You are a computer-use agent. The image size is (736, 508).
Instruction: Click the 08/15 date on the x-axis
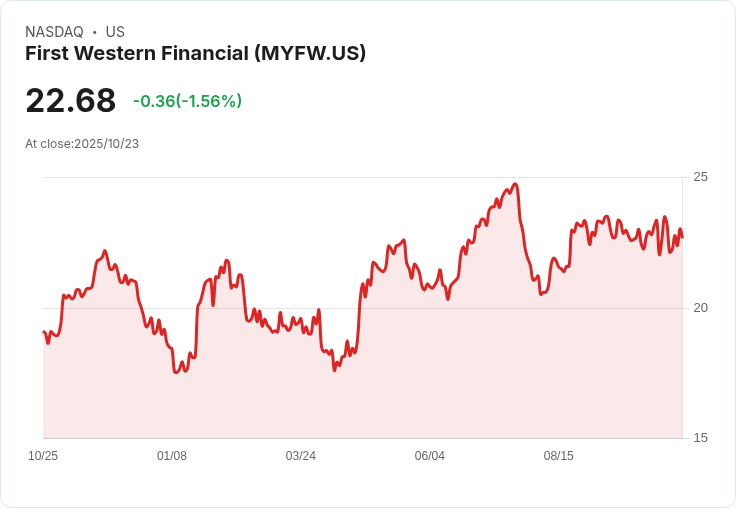click(x=558, y=456)
